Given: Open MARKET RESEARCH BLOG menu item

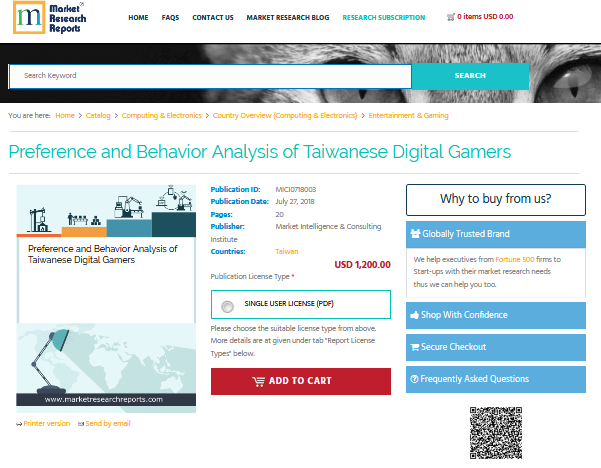Looking at the screenshot, I should point(287,18).
